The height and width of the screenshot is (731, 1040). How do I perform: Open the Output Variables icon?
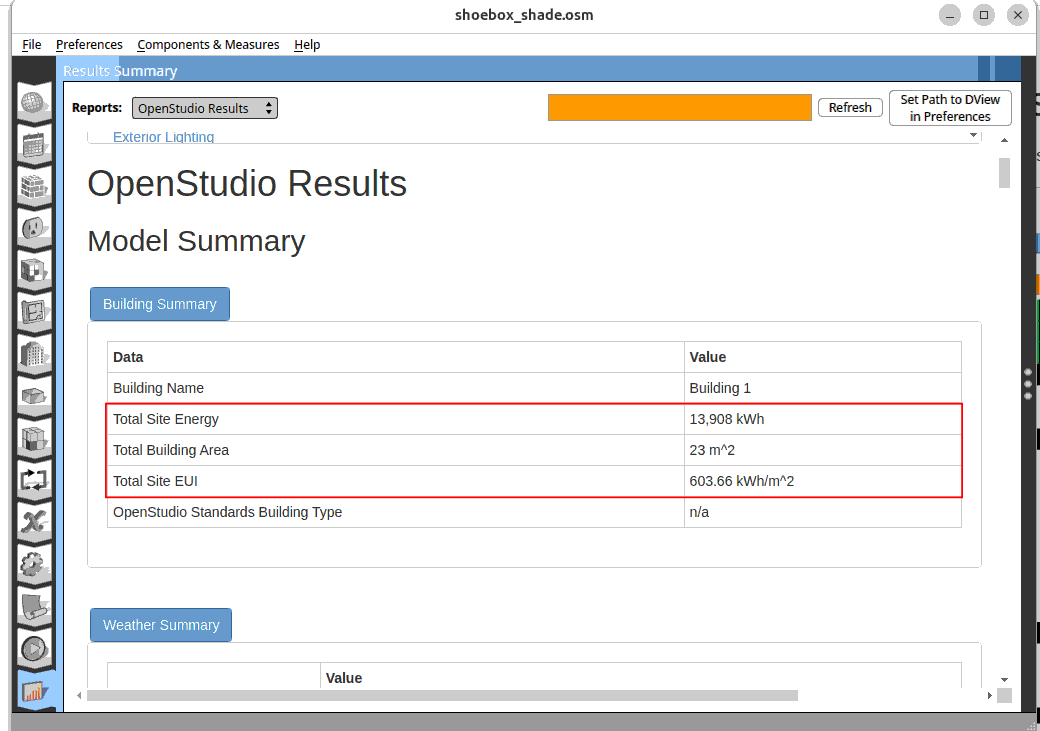tap(35, 522)
